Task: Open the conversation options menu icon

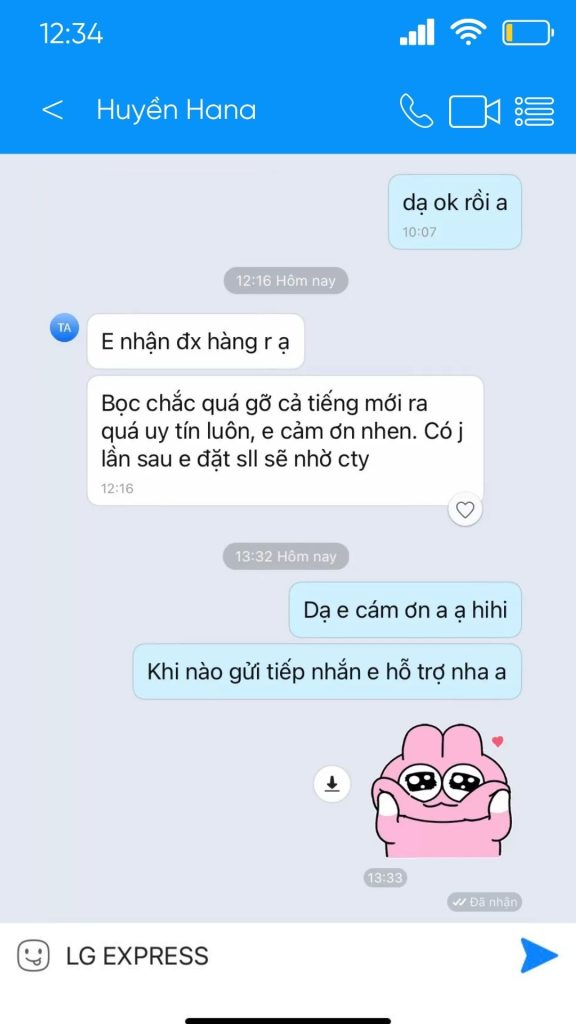Action: point(534,111)
